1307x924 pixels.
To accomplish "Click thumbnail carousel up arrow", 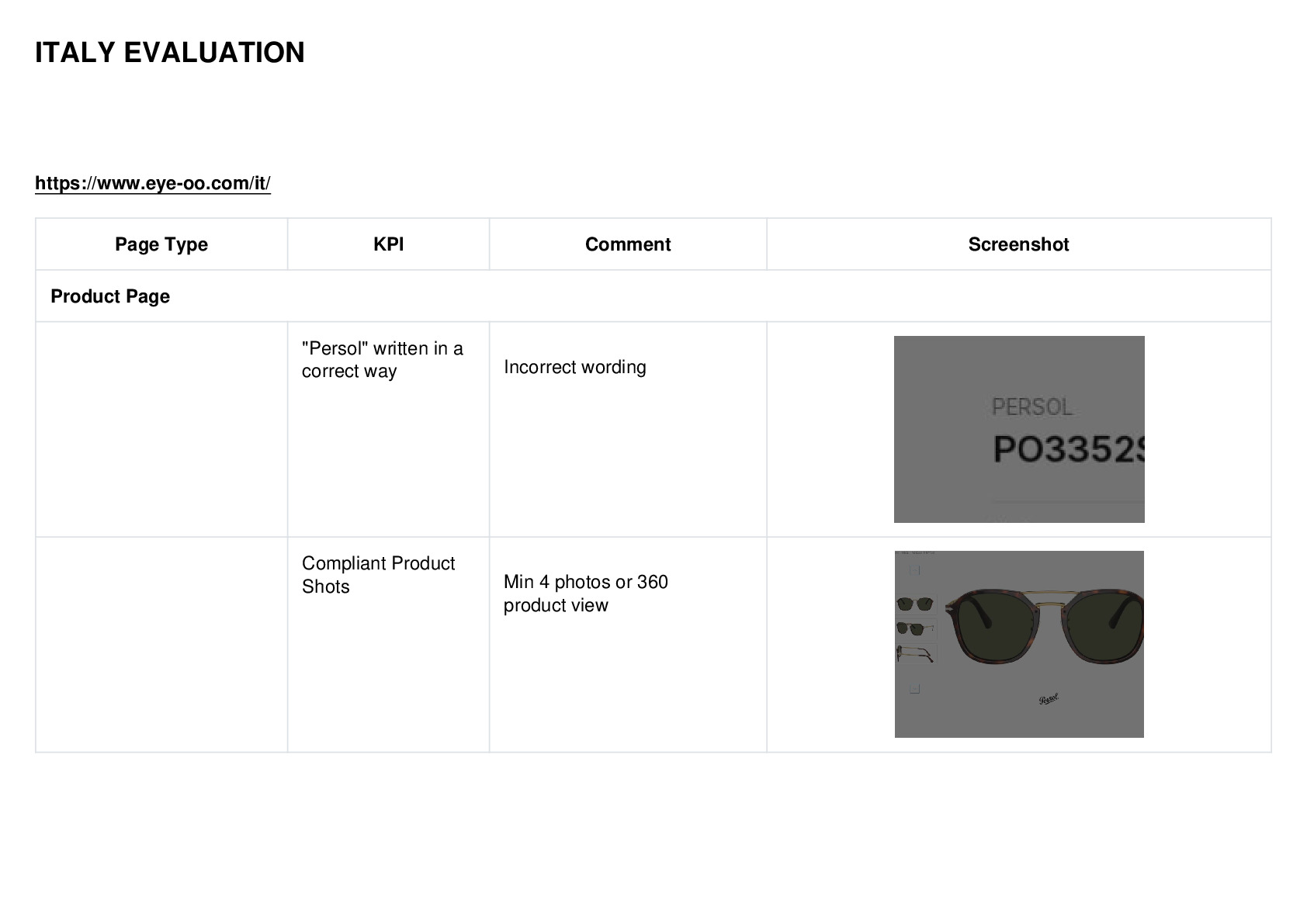I will [x=915, y=570].
